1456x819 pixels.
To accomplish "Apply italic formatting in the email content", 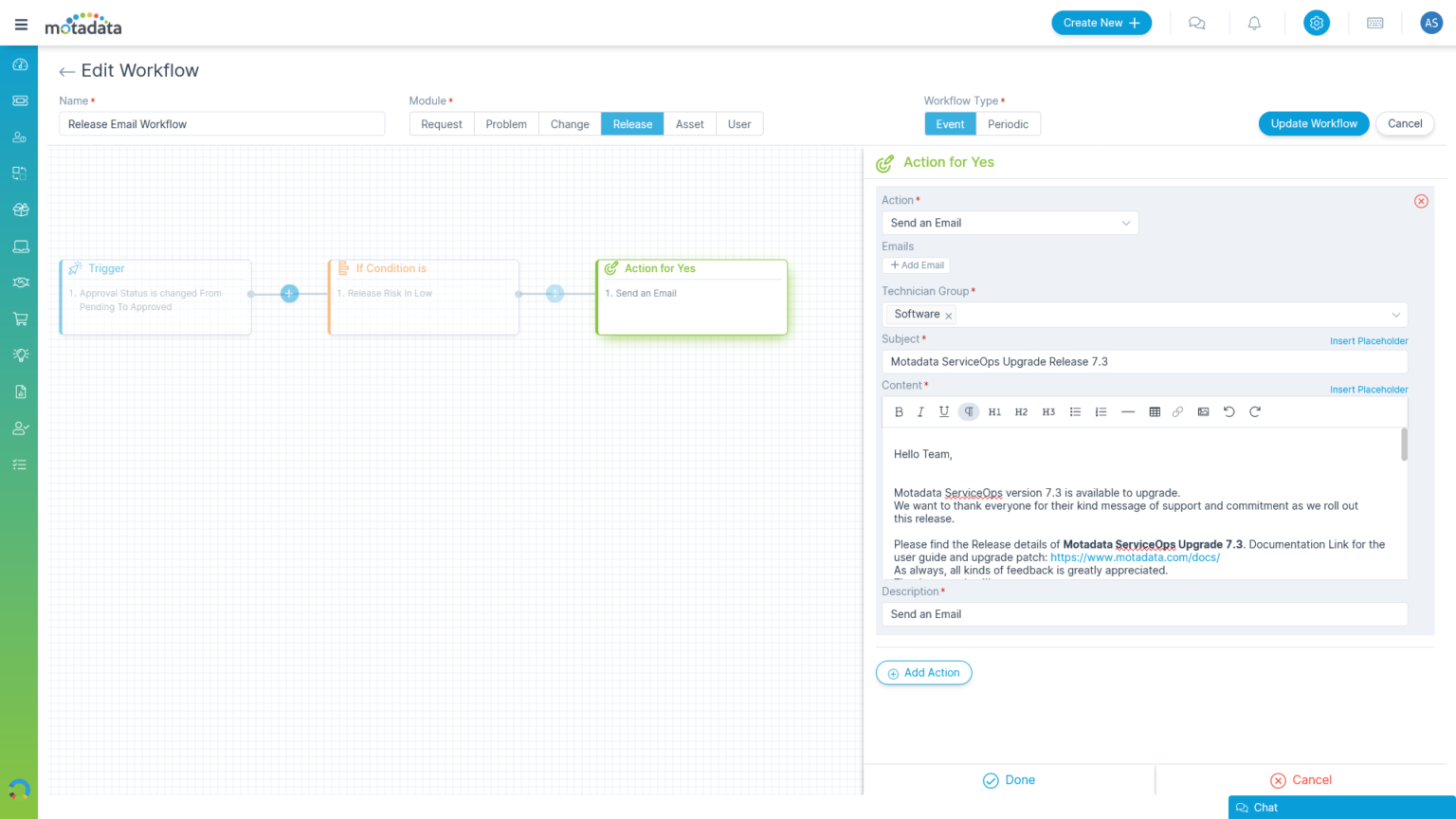I will coord(920,411).
